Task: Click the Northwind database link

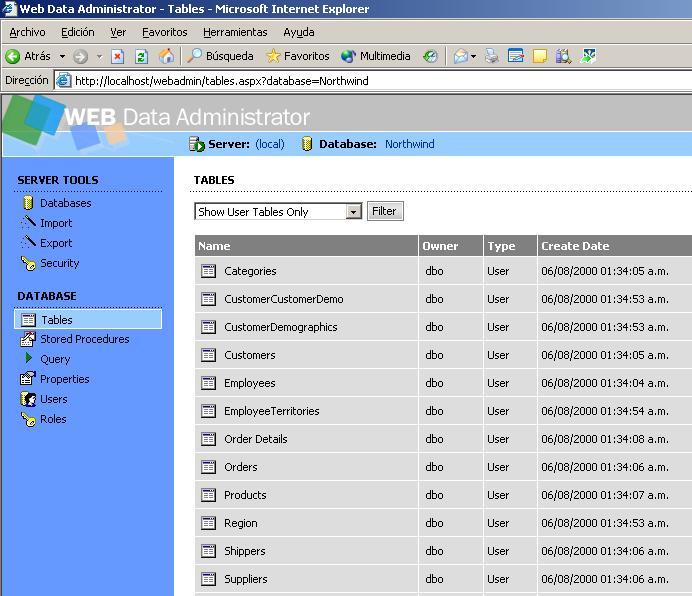Action: click(x=410, y=144)
